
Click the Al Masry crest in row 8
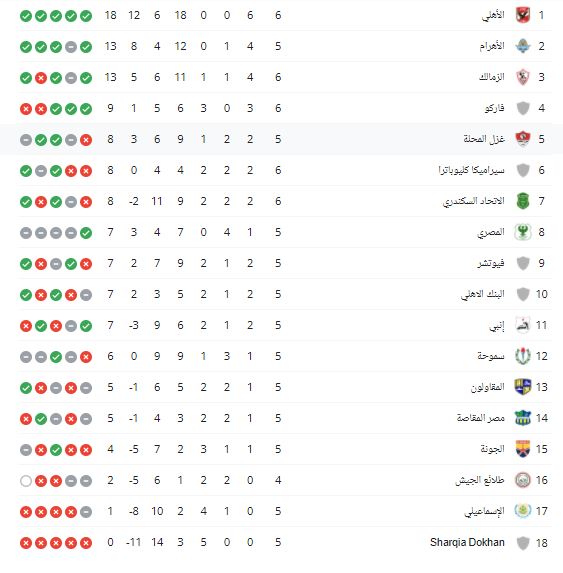click(x=523, y=232)
